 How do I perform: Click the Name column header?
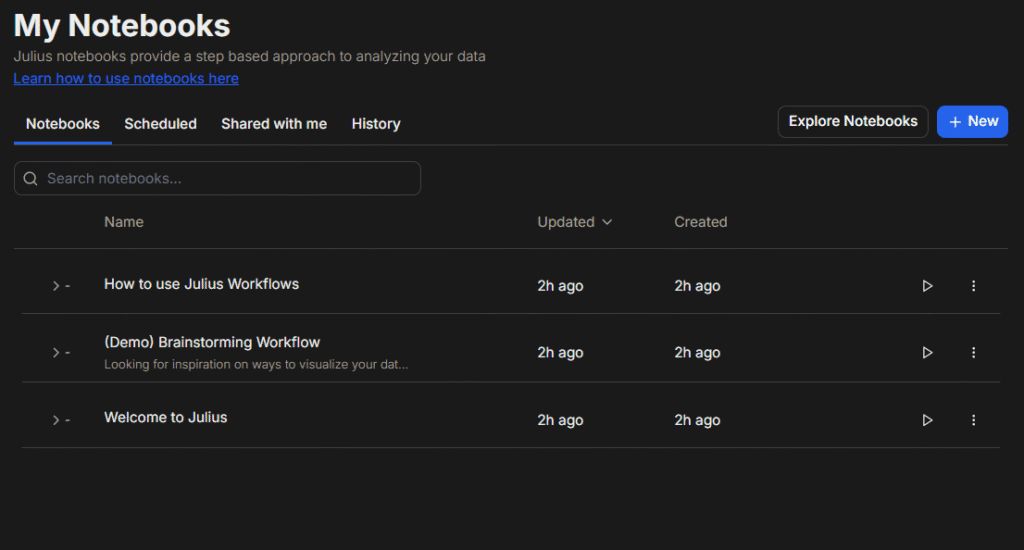(x=123, y=222)
